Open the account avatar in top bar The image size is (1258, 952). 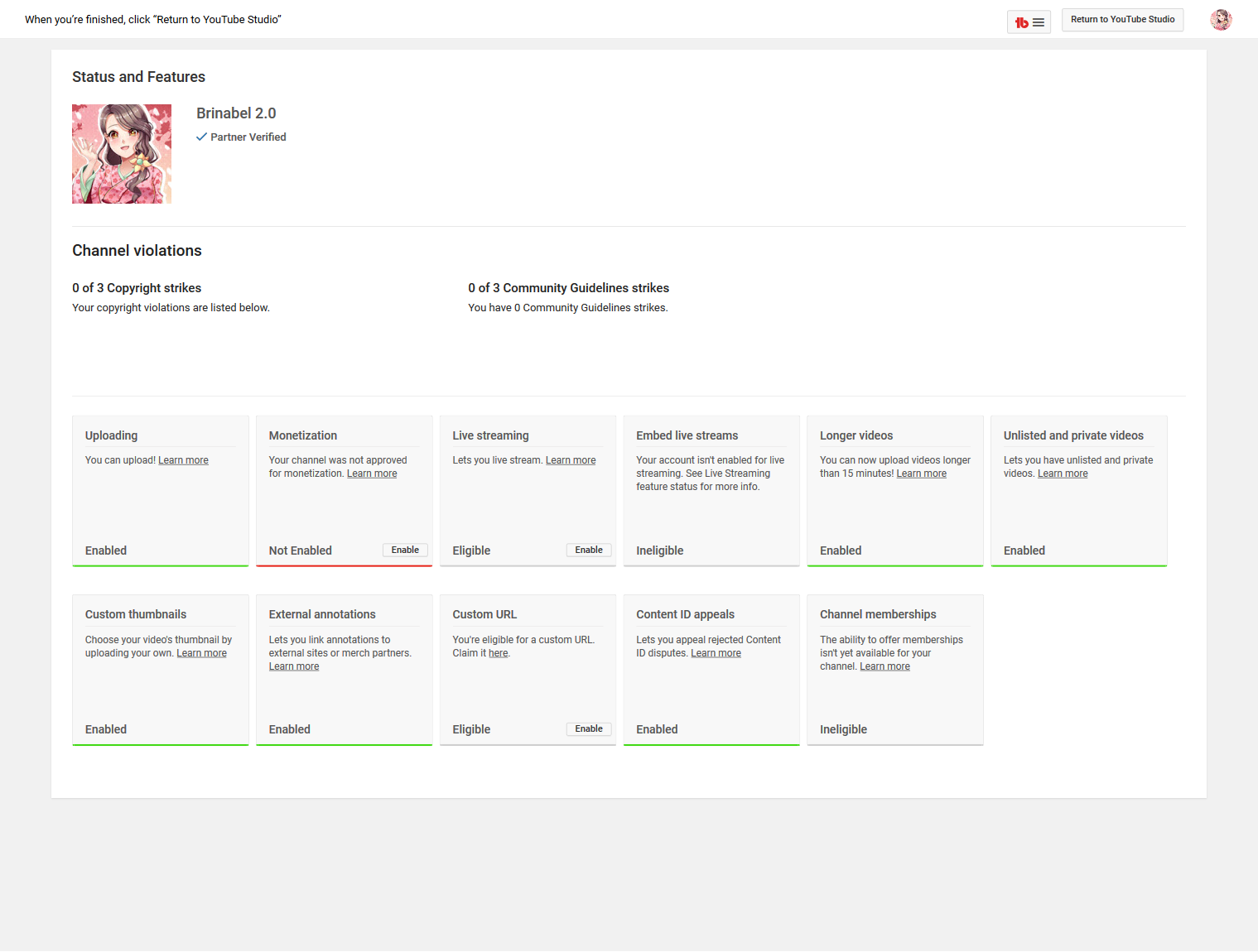pos(1221,20)
